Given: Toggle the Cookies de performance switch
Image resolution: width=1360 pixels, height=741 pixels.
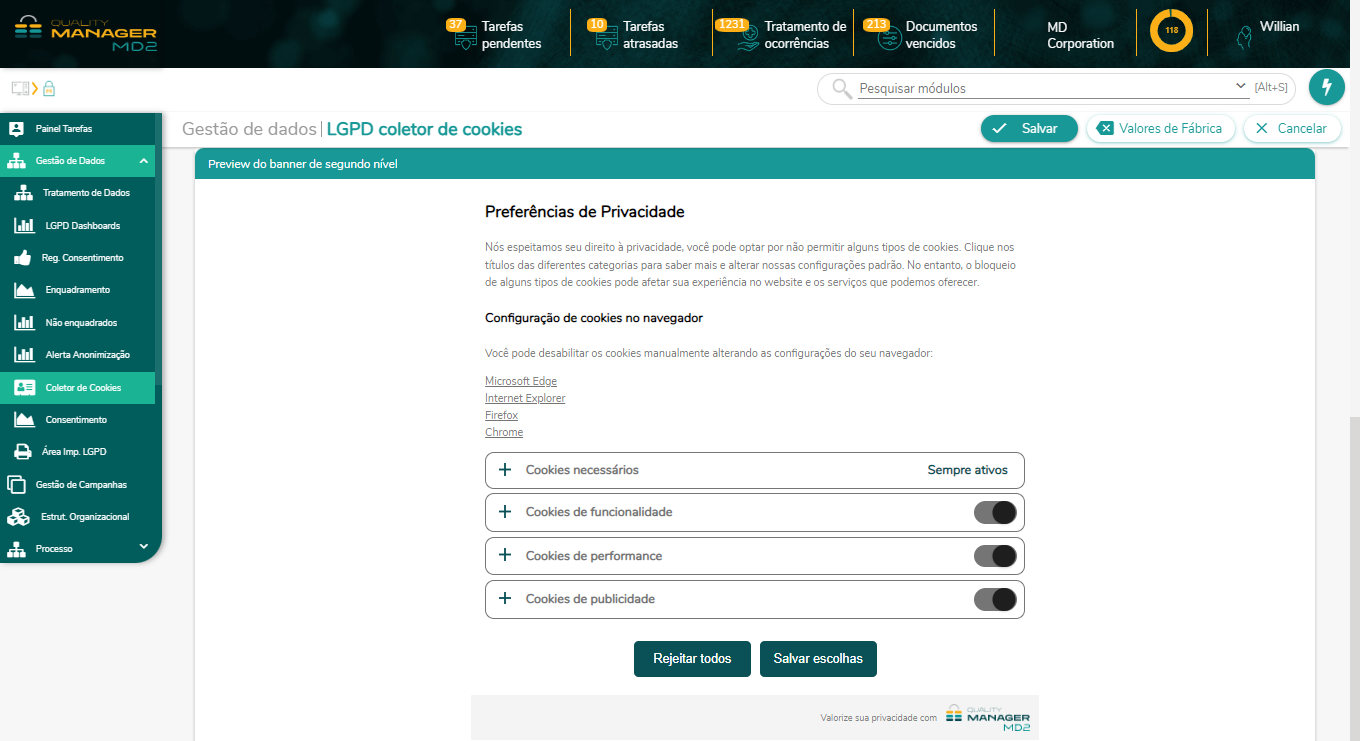Looking at the screenshot, I should [x=995, y=556].
